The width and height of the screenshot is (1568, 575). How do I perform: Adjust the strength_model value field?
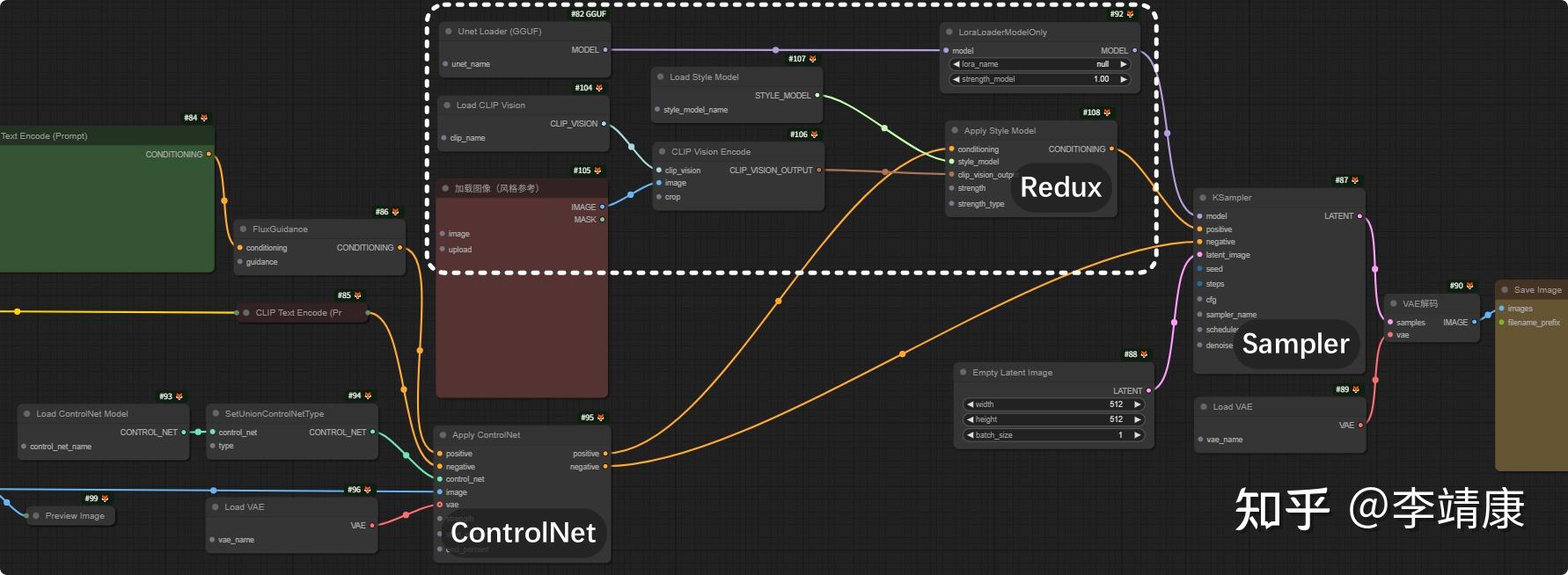coord(1039,79)
